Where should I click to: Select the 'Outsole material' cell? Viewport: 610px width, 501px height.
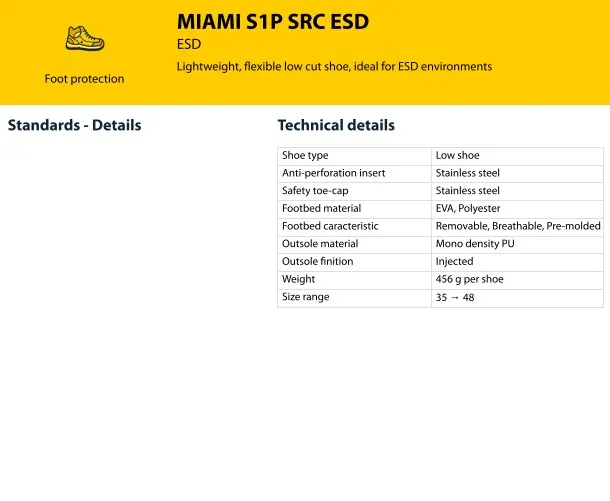point(354,245)
